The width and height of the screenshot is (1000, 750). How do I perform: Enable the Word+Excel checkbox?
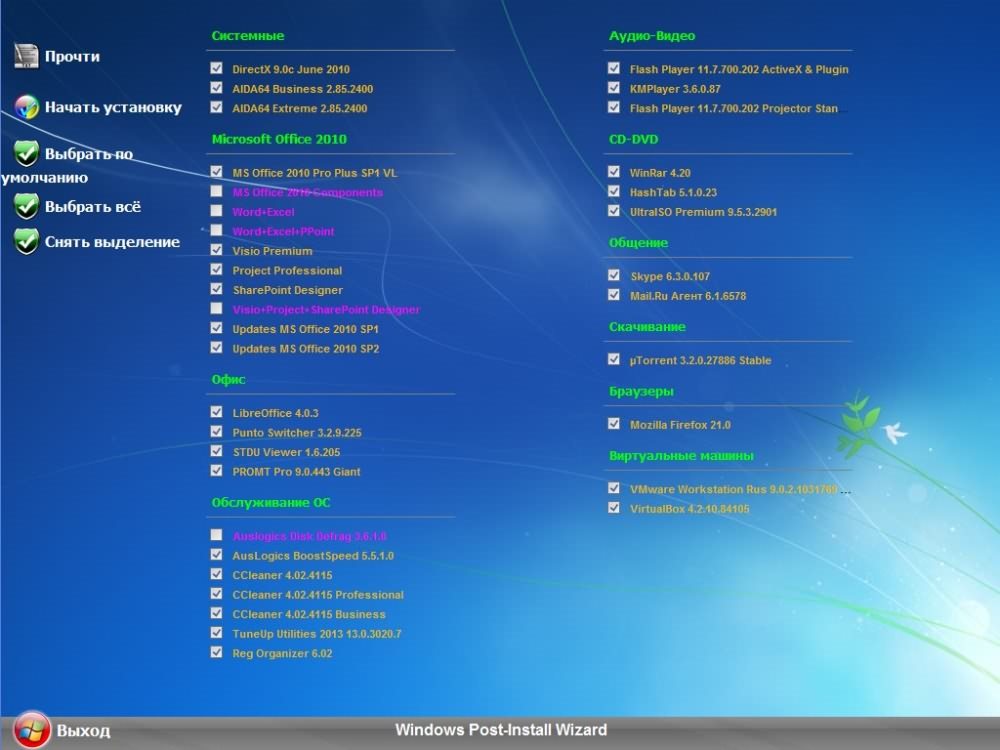click(x=217, y=211)
